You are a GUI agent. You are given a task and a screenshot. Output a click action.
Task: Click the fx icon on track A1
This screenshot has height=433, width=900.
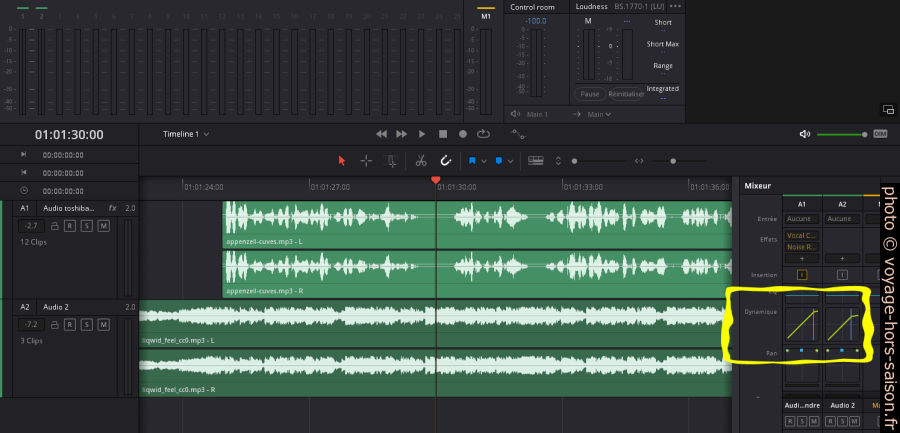pos(112,208)
